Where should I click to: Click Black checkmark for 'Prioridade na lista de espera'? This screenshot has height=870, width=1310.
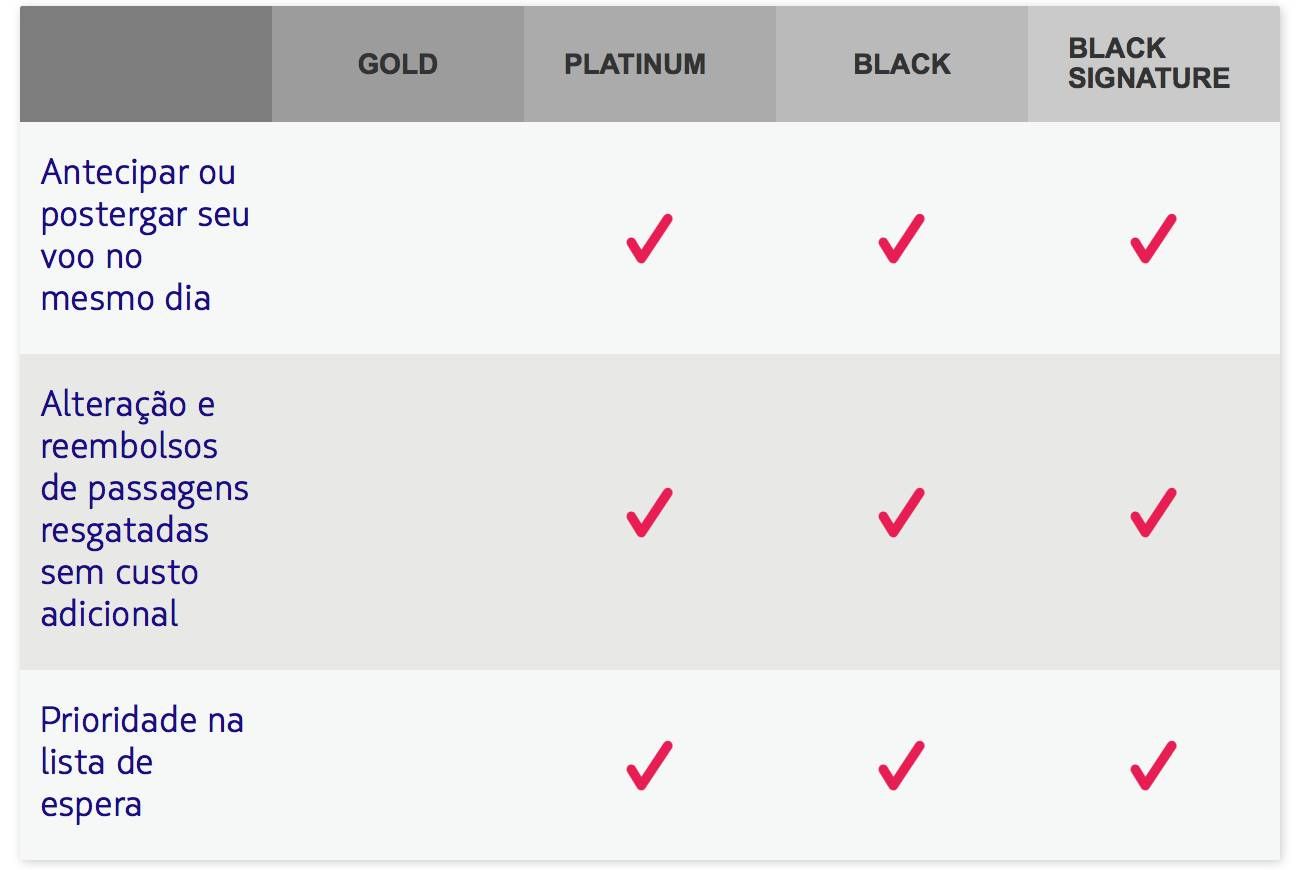point(901,765)
